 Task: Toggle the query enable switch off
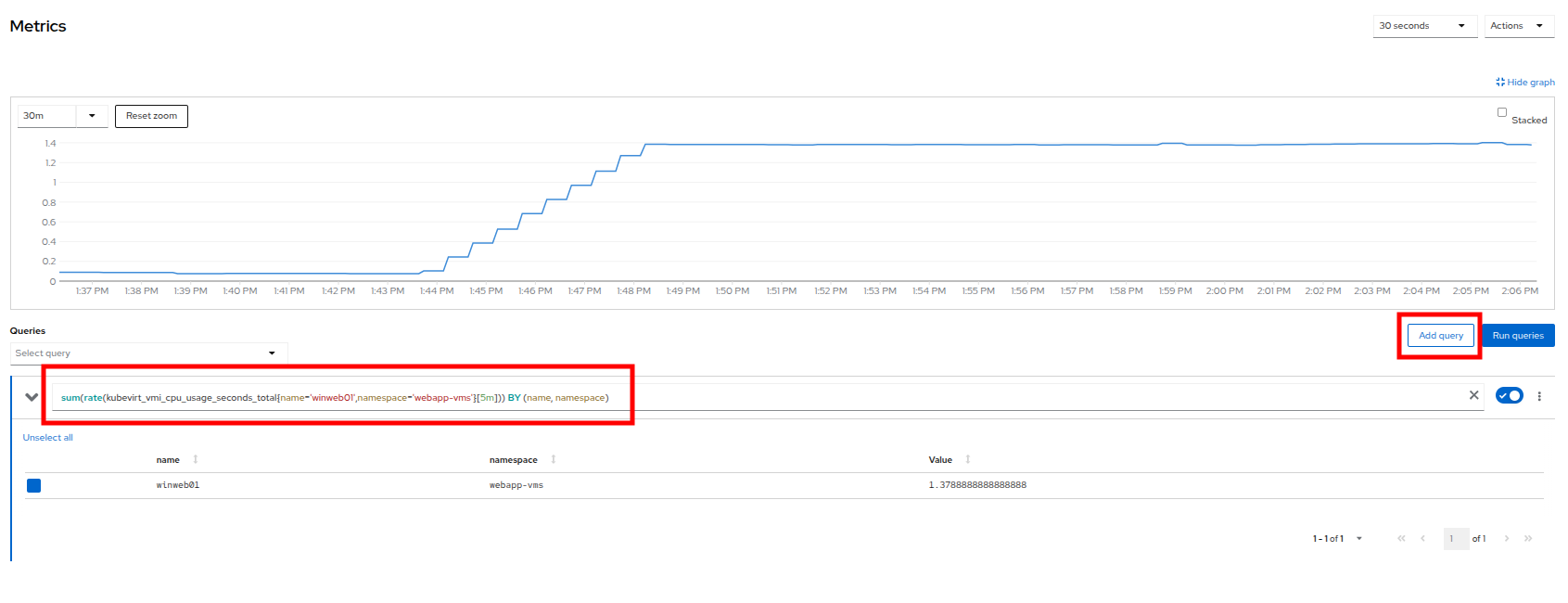coord(1509,396)
